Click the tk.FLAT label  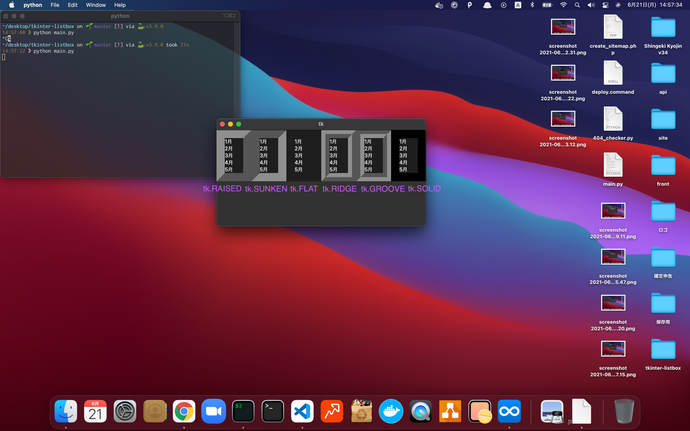click(x=304, y=188)
